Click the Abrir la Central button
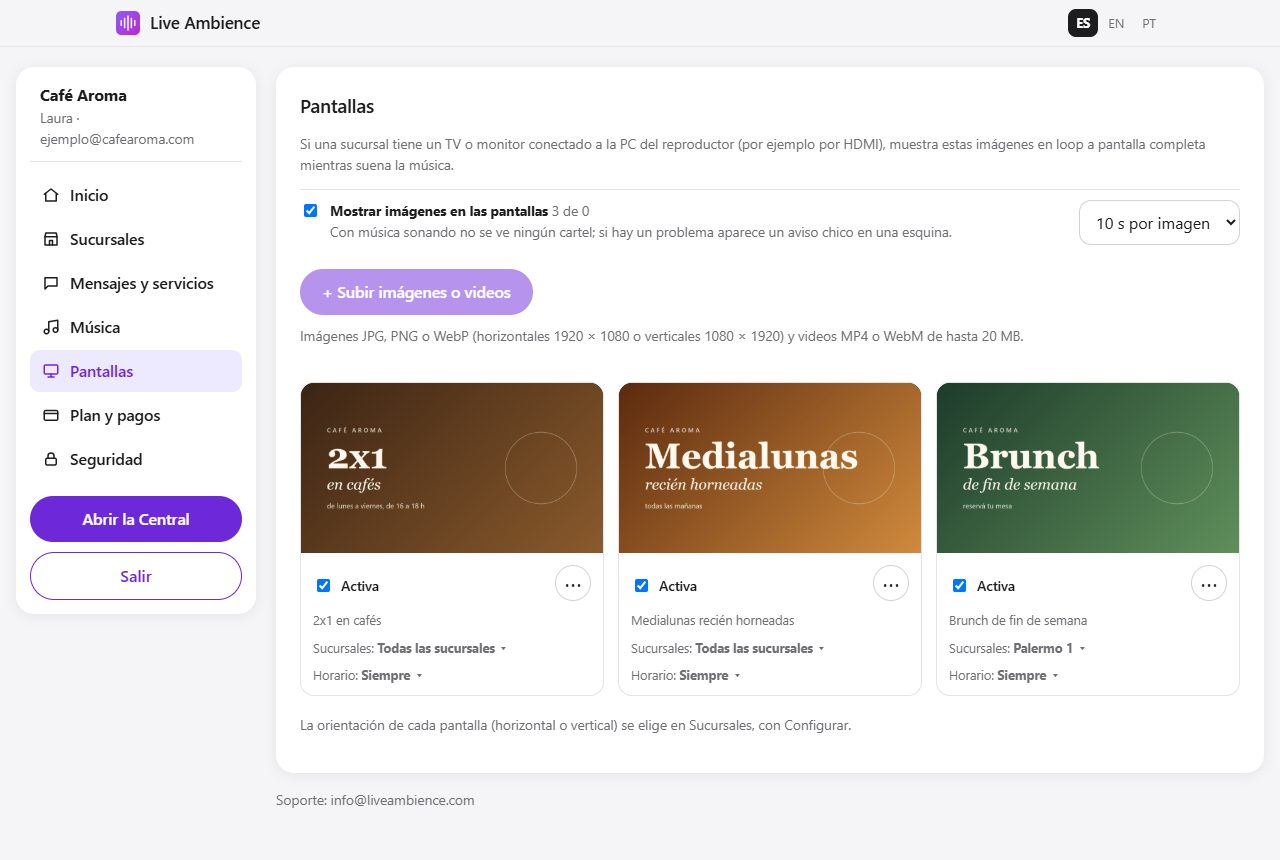1280x860 pixels. pos(136,519)
